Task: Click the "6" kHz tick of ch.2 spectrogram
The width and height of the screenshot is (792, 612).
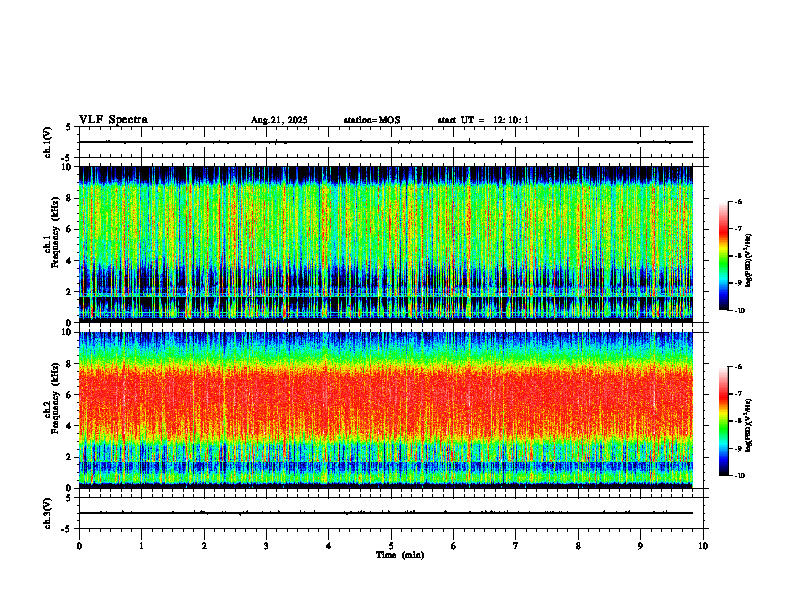Action: point(70,395)
